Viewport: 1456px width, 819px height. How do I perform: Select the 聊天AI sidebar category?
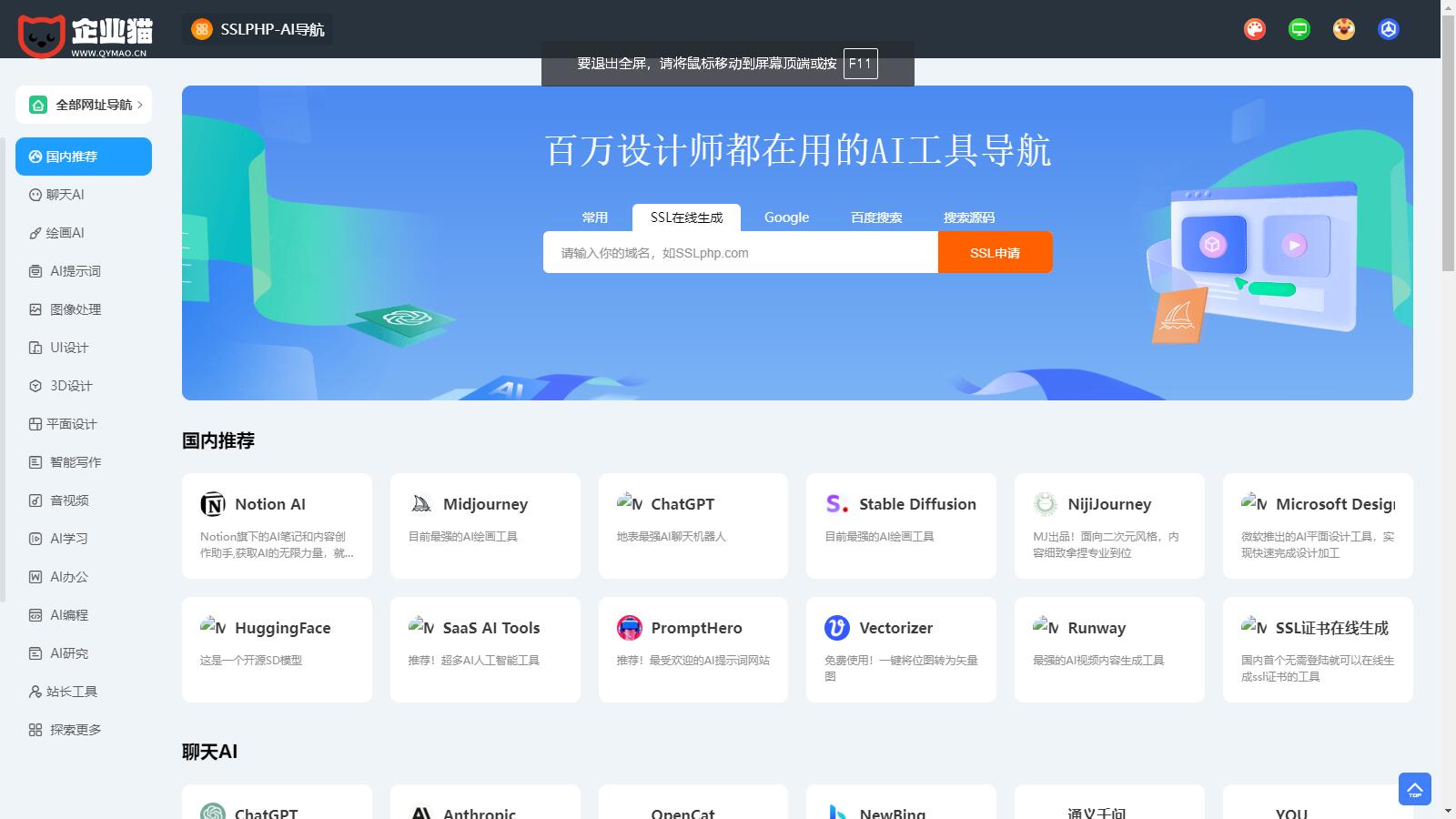point(66,195)
